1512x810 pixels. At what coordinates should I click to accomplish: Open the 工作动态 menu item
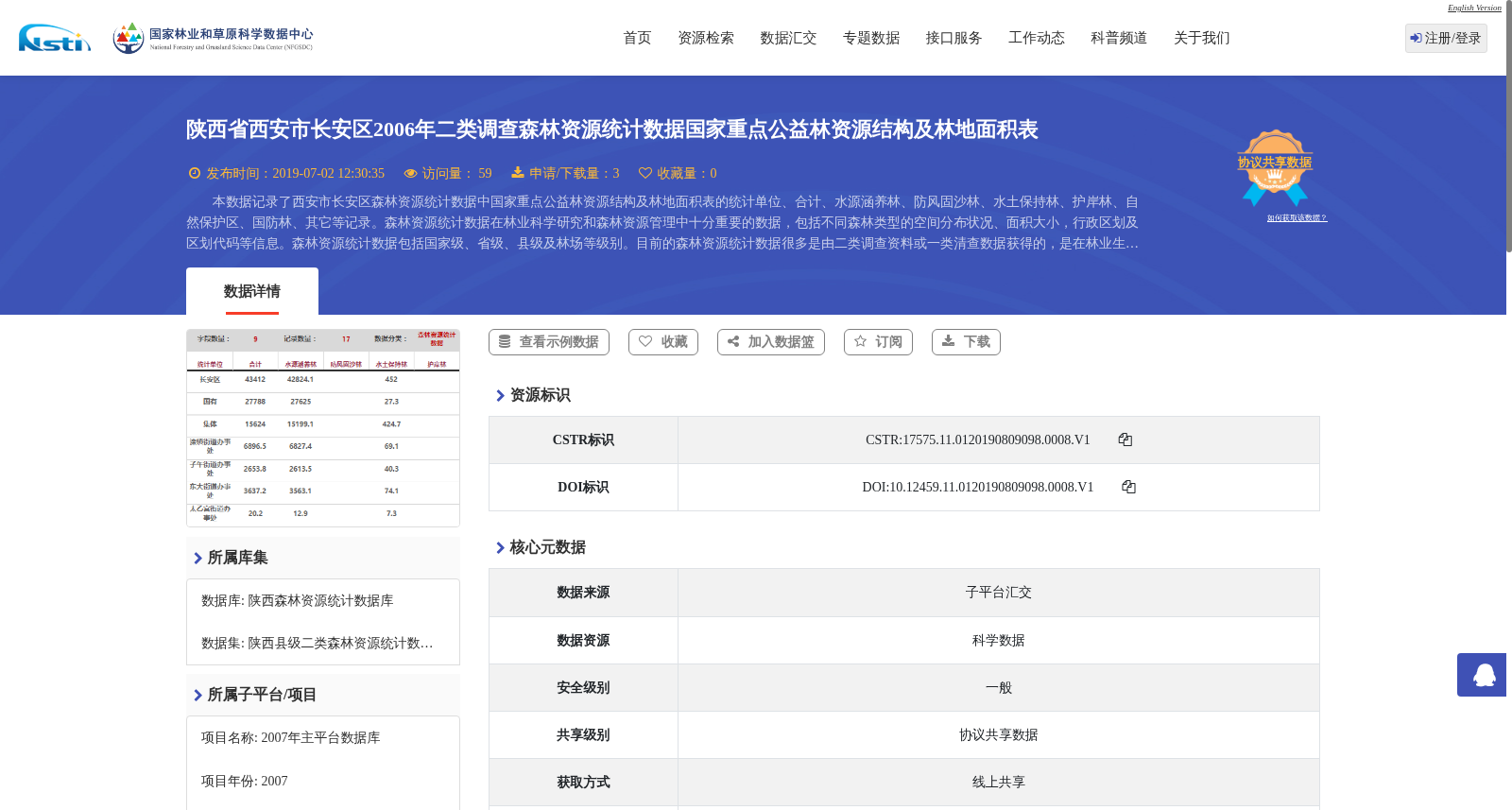coord(1037,38)
